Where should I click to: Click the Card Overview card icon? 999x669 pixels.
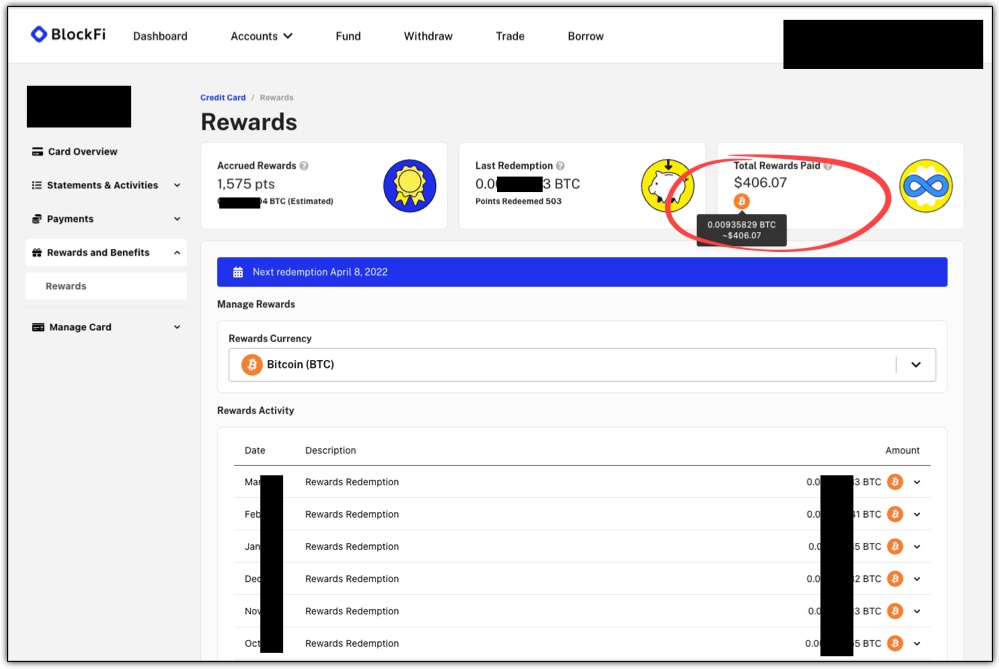[38, 152]
